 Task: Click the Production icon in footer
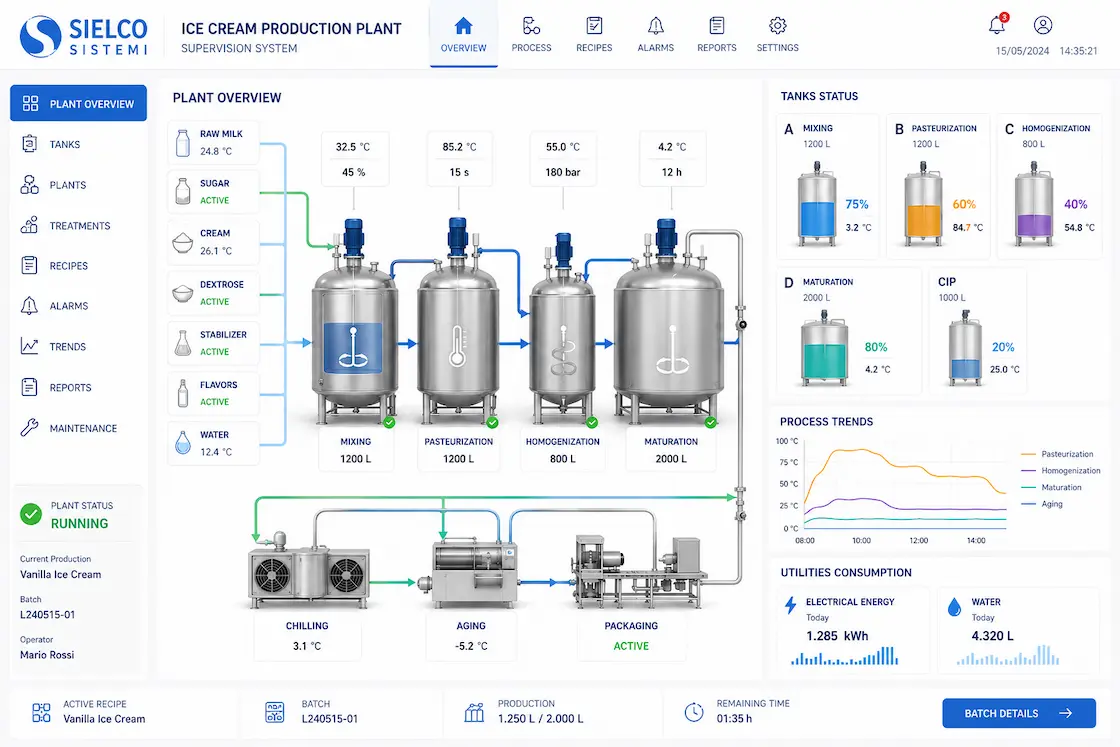[x=474, y=712]
